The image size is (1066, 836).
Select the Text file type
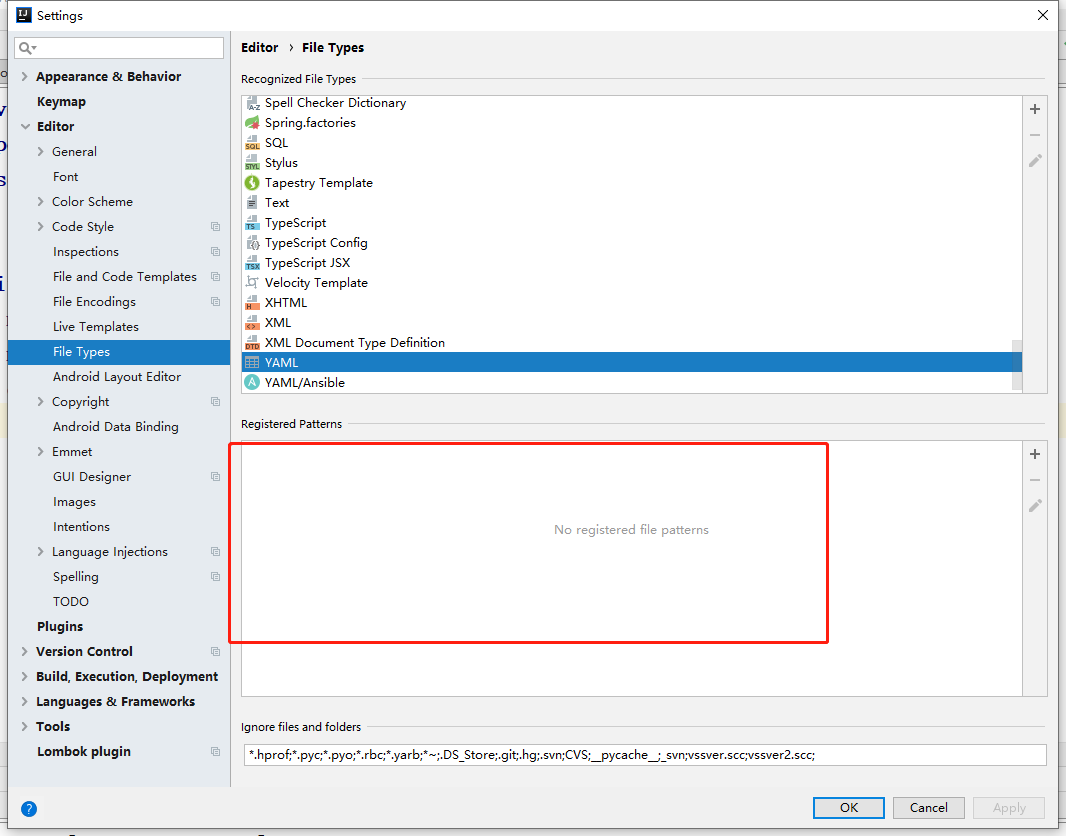tap(277, 203)
